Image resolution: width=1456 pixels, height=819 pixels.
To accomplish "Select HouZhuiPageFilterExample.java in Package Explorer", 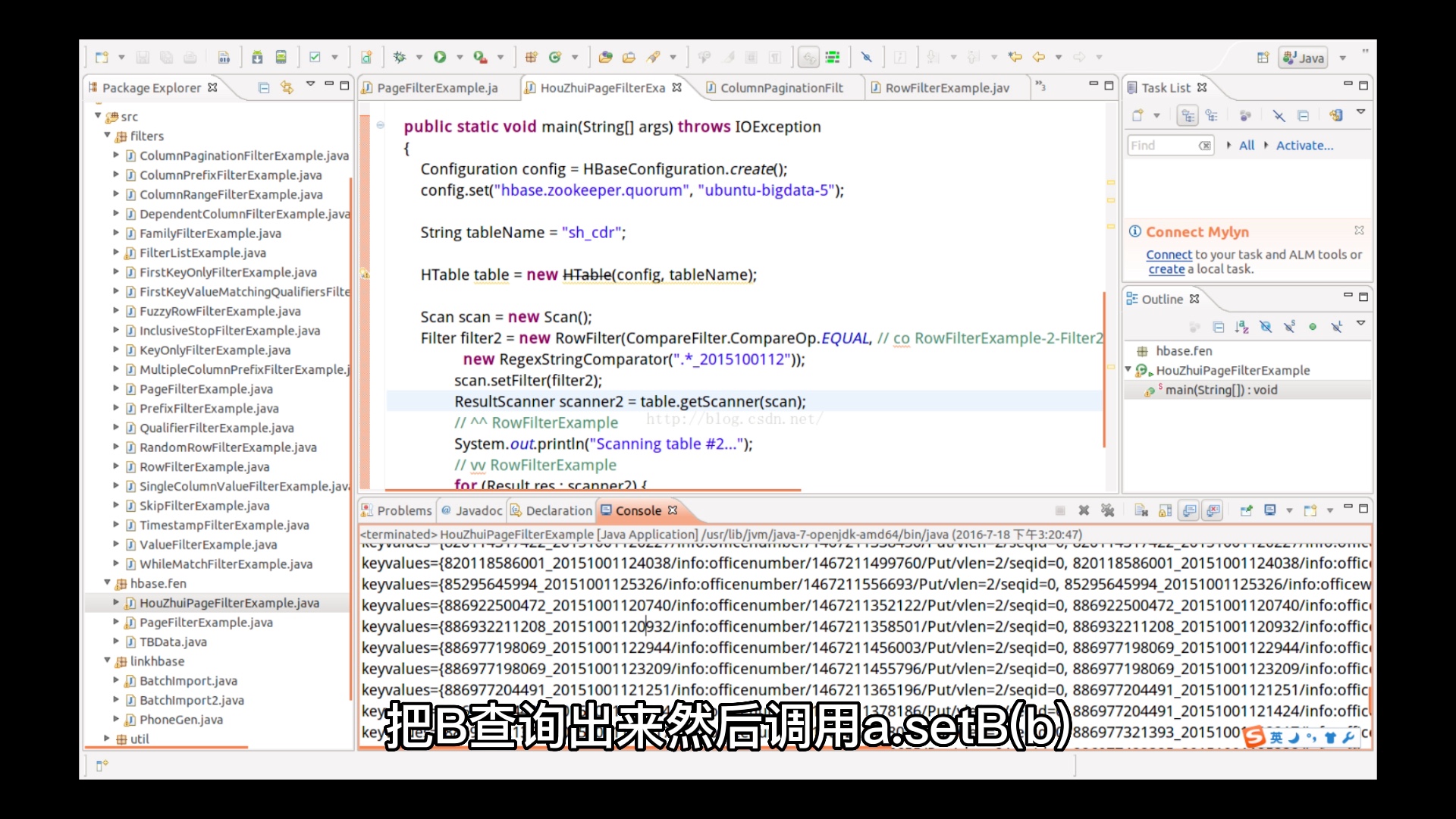I will [x=229, y=603].
